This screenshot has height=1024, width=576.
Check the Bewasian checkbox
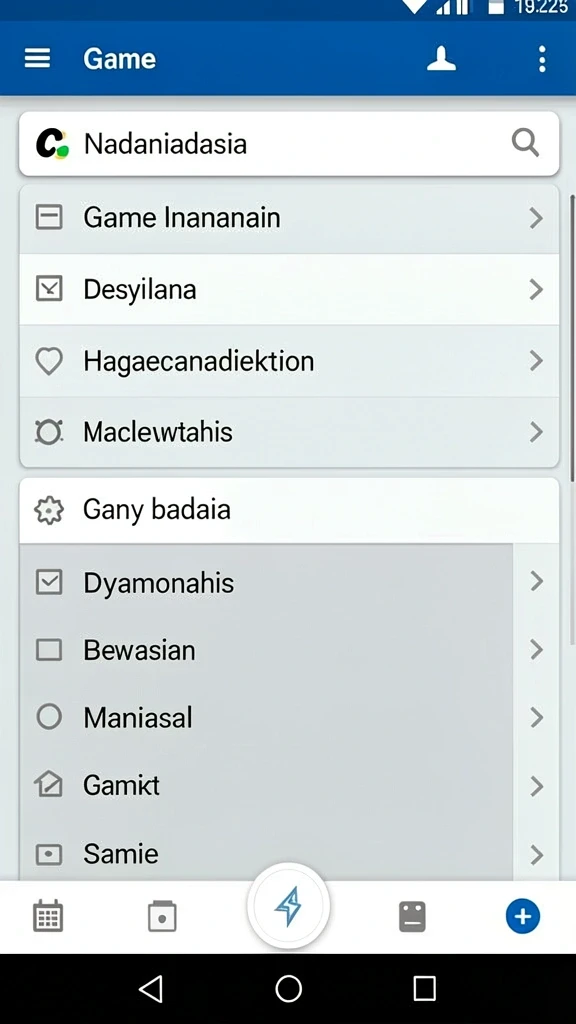(49, 650)
